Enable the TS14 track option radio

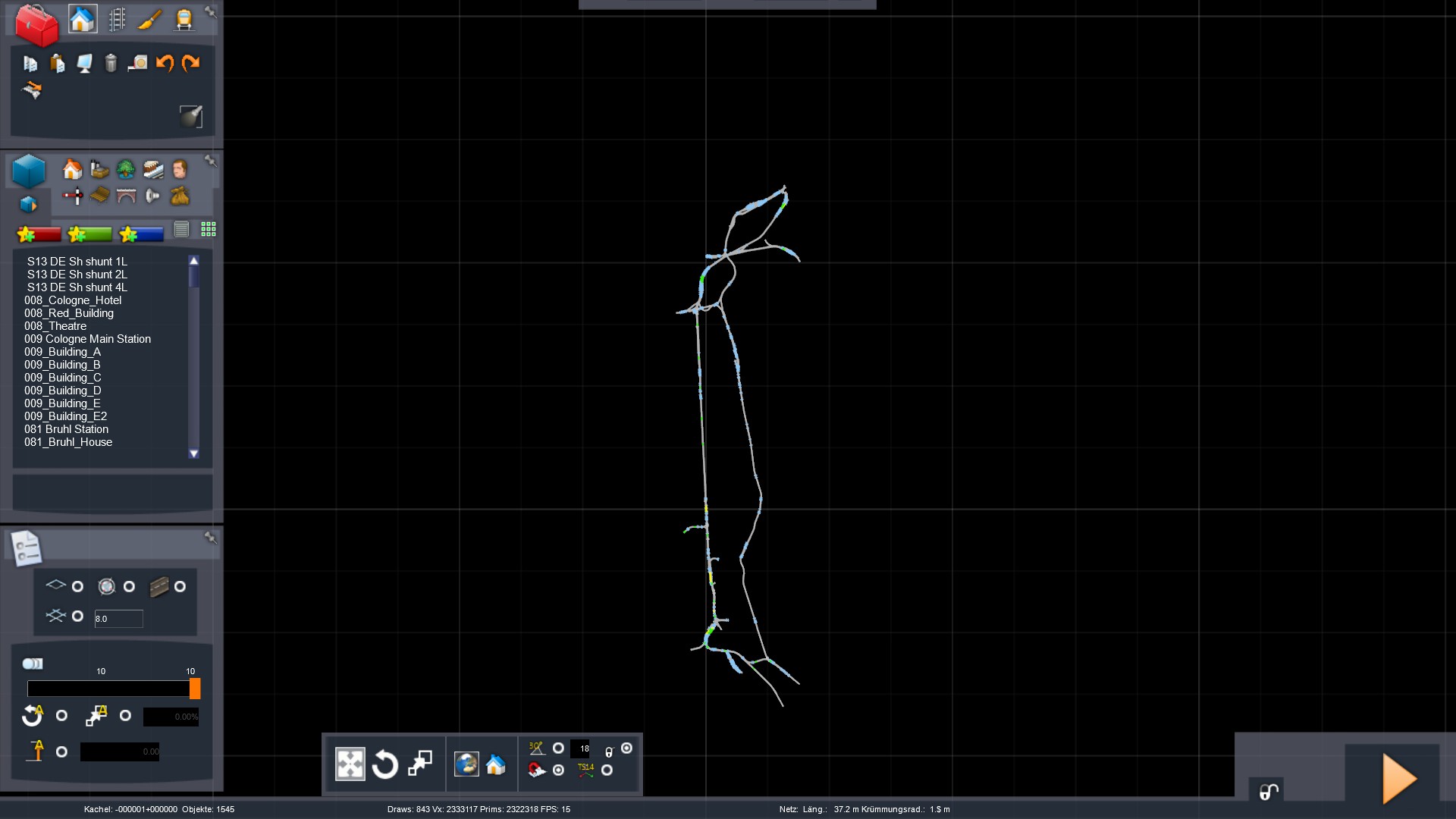coord(607,770)
